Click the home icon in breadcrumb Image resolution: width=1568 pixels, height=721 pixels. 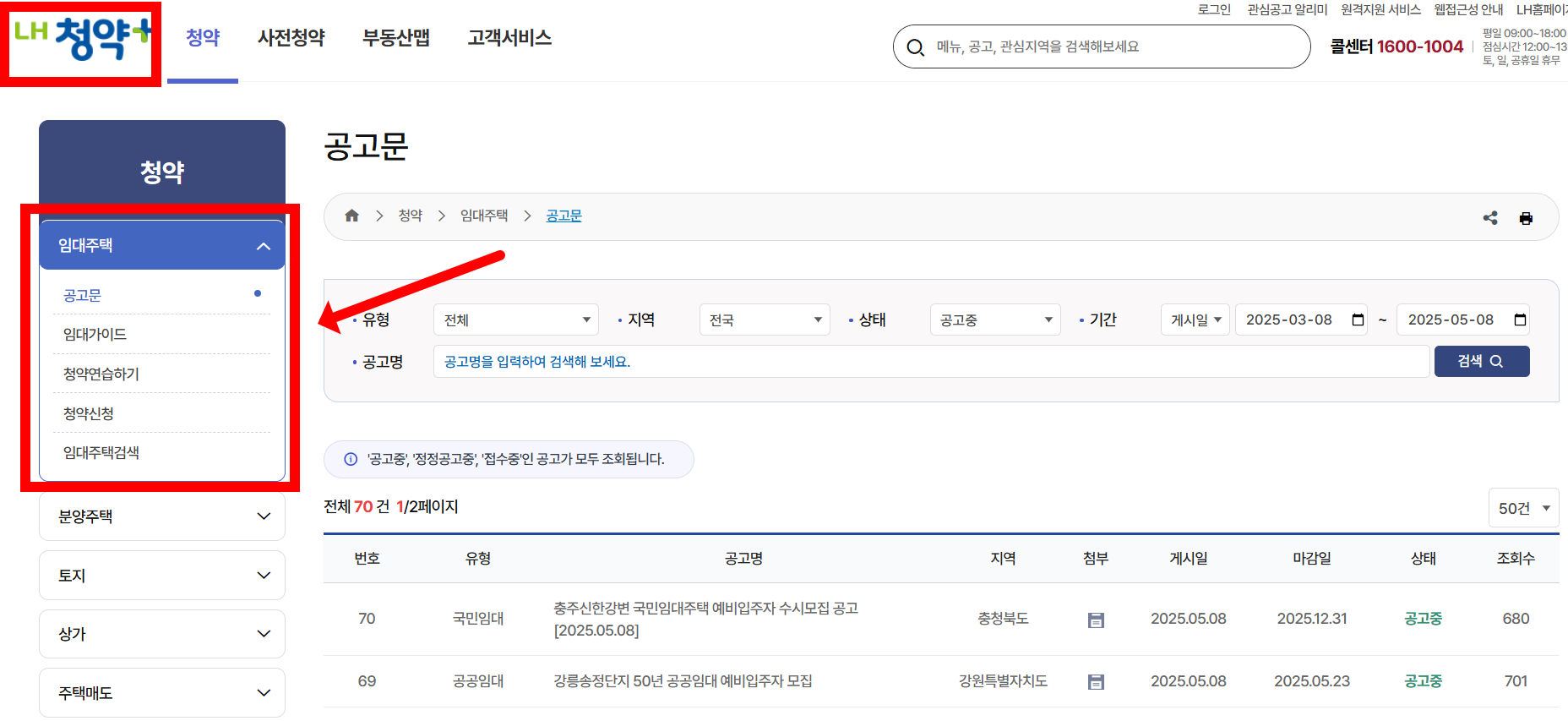352,216
